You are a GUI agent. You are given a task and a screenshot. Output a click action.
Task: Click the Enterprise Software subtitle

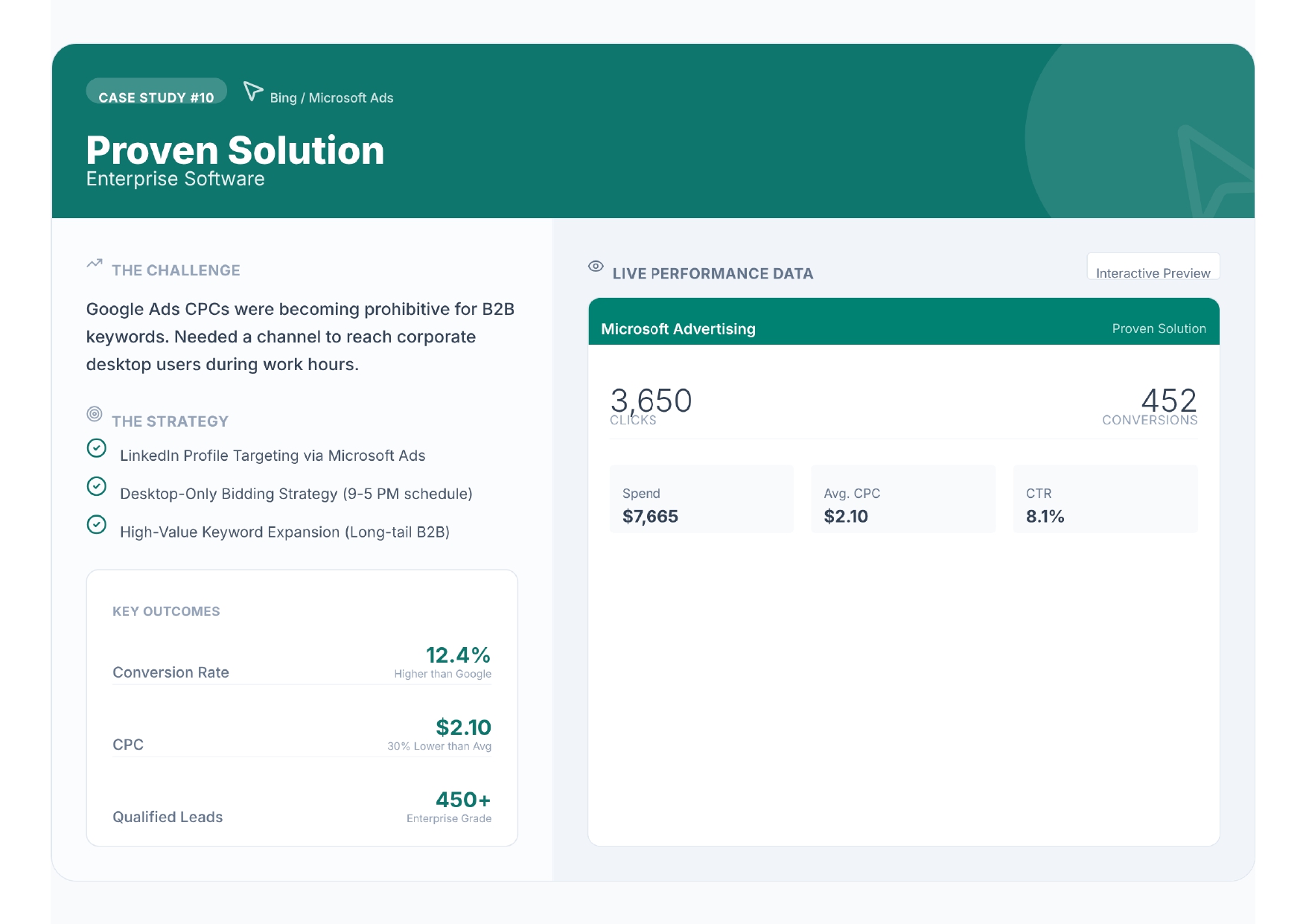(x=176, y=179)
